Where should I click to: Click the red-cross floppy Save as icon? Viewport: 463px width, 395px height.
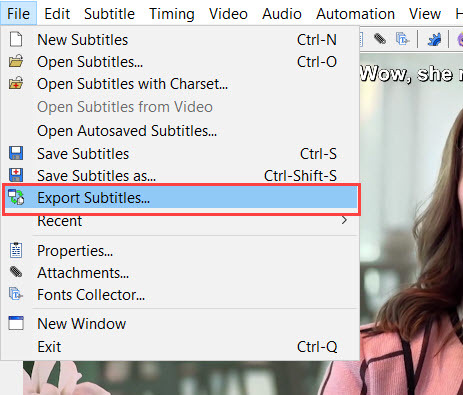click(16, 175)
